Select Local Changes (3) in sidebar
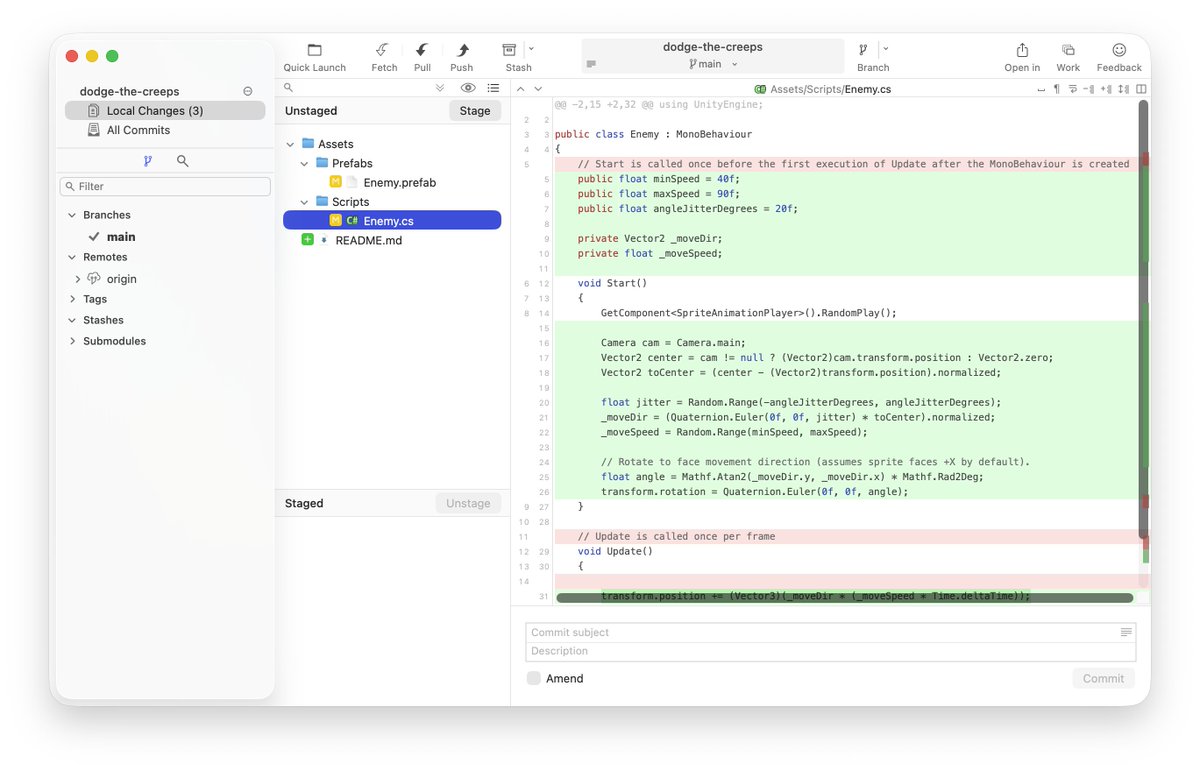Screen dimensions: 1200x771 pyautogui.click(x=165, y=110)
